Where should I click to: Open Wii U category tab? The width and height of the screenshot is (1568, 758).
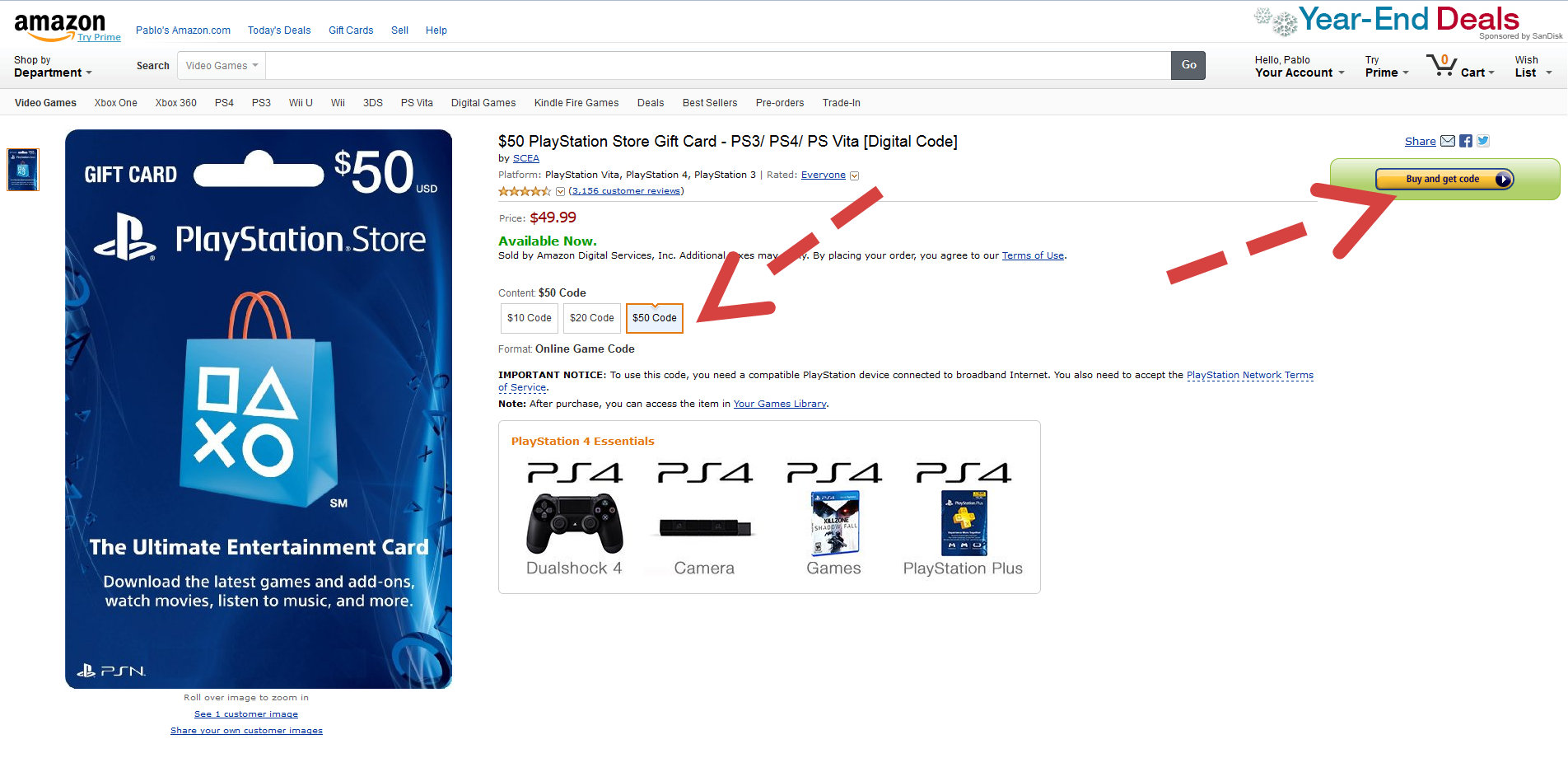click(x=301, y=103)
